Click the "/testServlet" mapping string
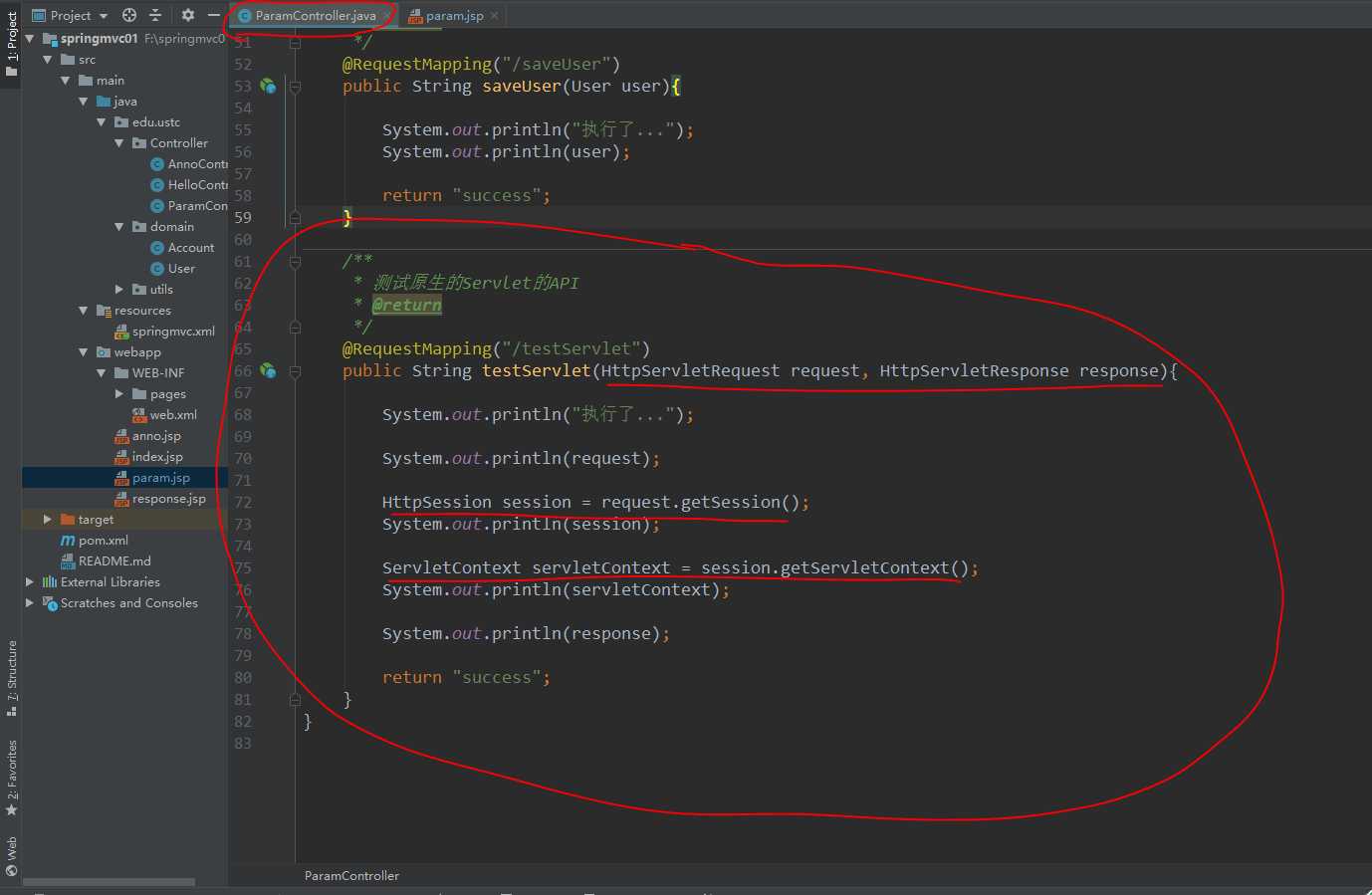Image resolution: width=1372 pixels, height=895 pixels. pyautogui.click(x=572, y=348)
